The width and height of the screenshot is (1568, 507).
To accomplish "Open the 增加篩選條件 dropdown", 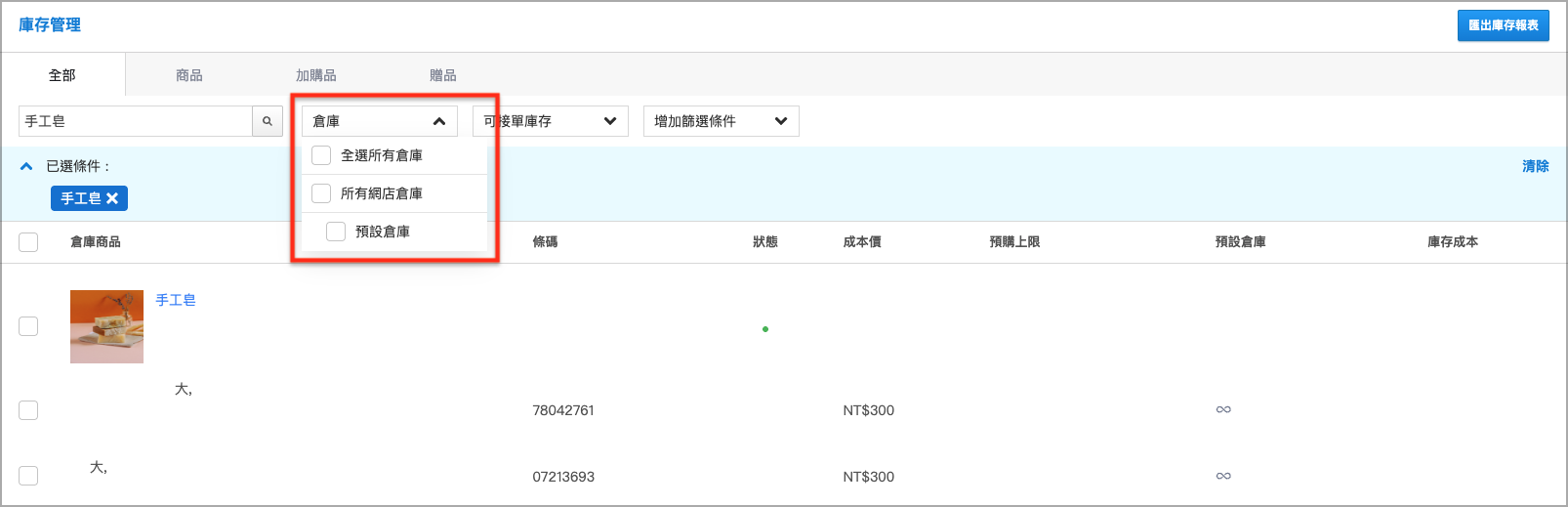I will 722,121.
